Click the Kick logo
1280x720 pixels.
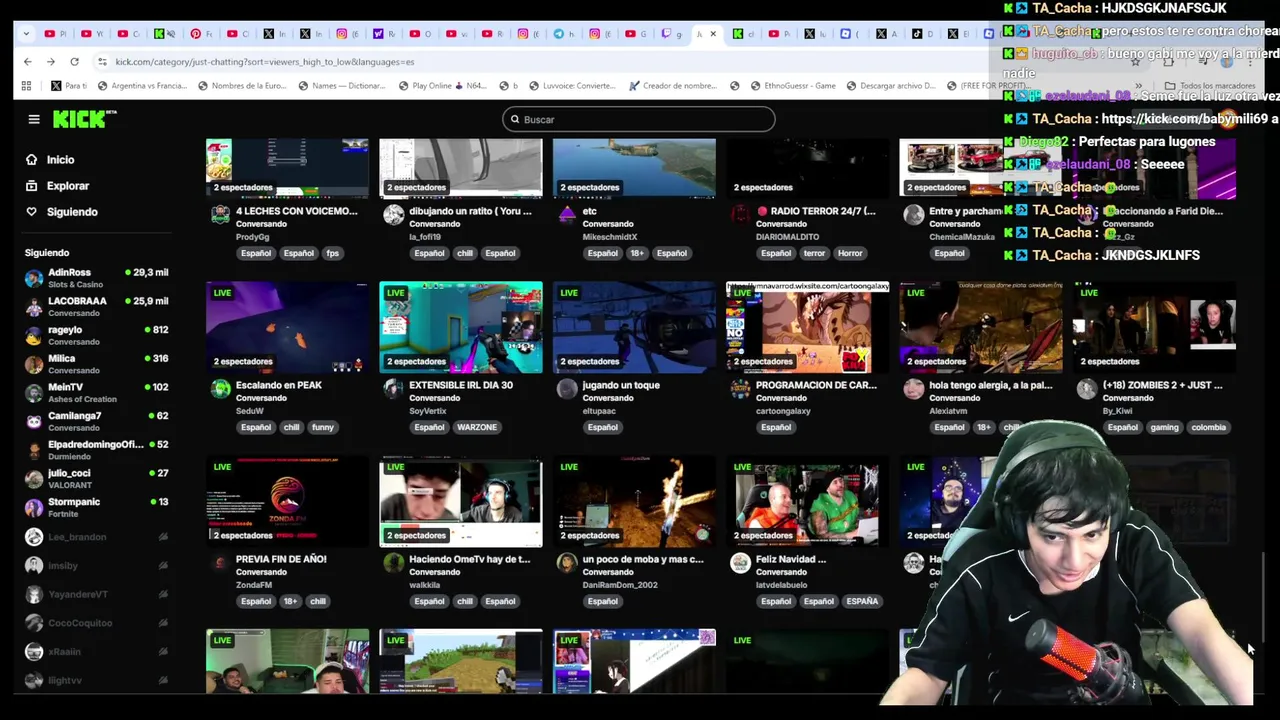point(84,119)
